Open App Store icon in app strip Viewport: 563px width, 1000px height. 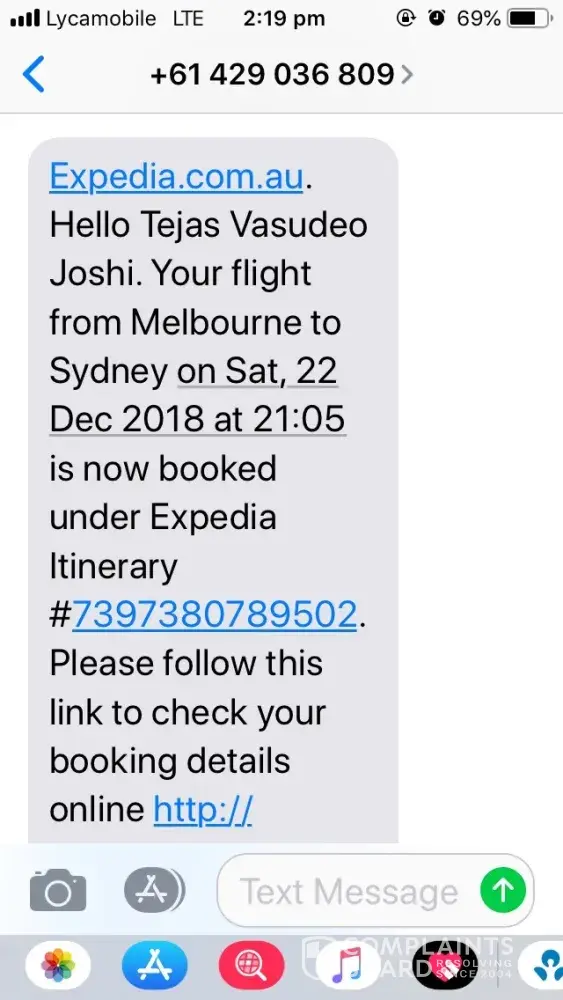155,966
